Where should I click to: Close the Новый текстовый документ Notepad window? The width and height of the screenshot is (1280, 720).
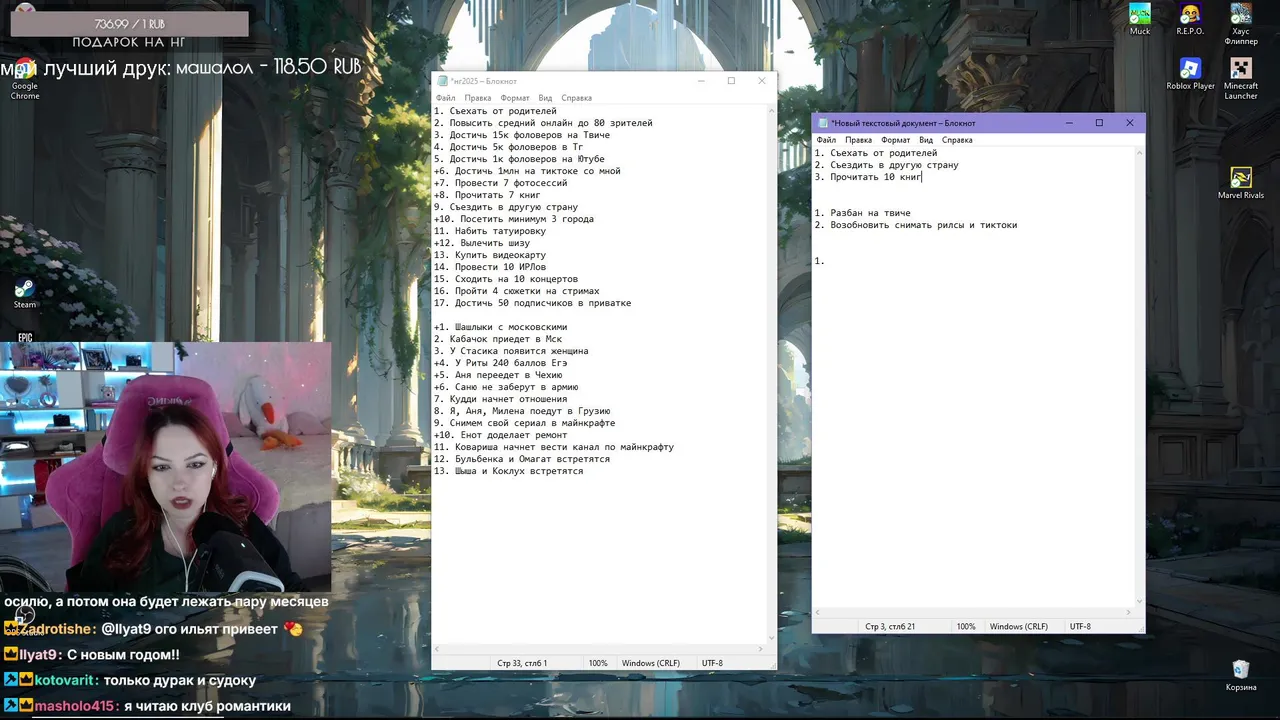pos(1130,123)
